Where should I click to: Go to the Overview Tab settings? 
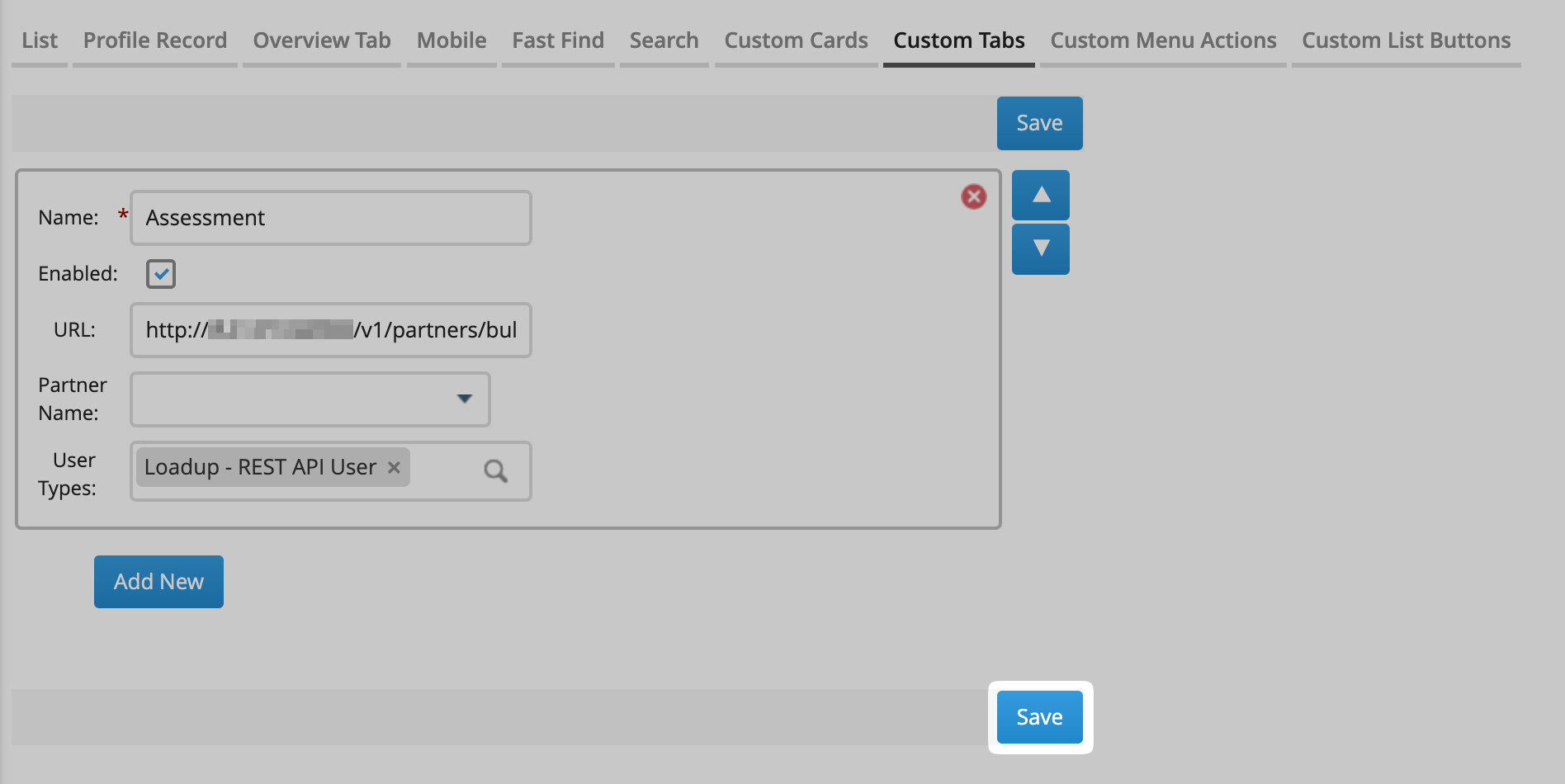(x=321, y=40)
